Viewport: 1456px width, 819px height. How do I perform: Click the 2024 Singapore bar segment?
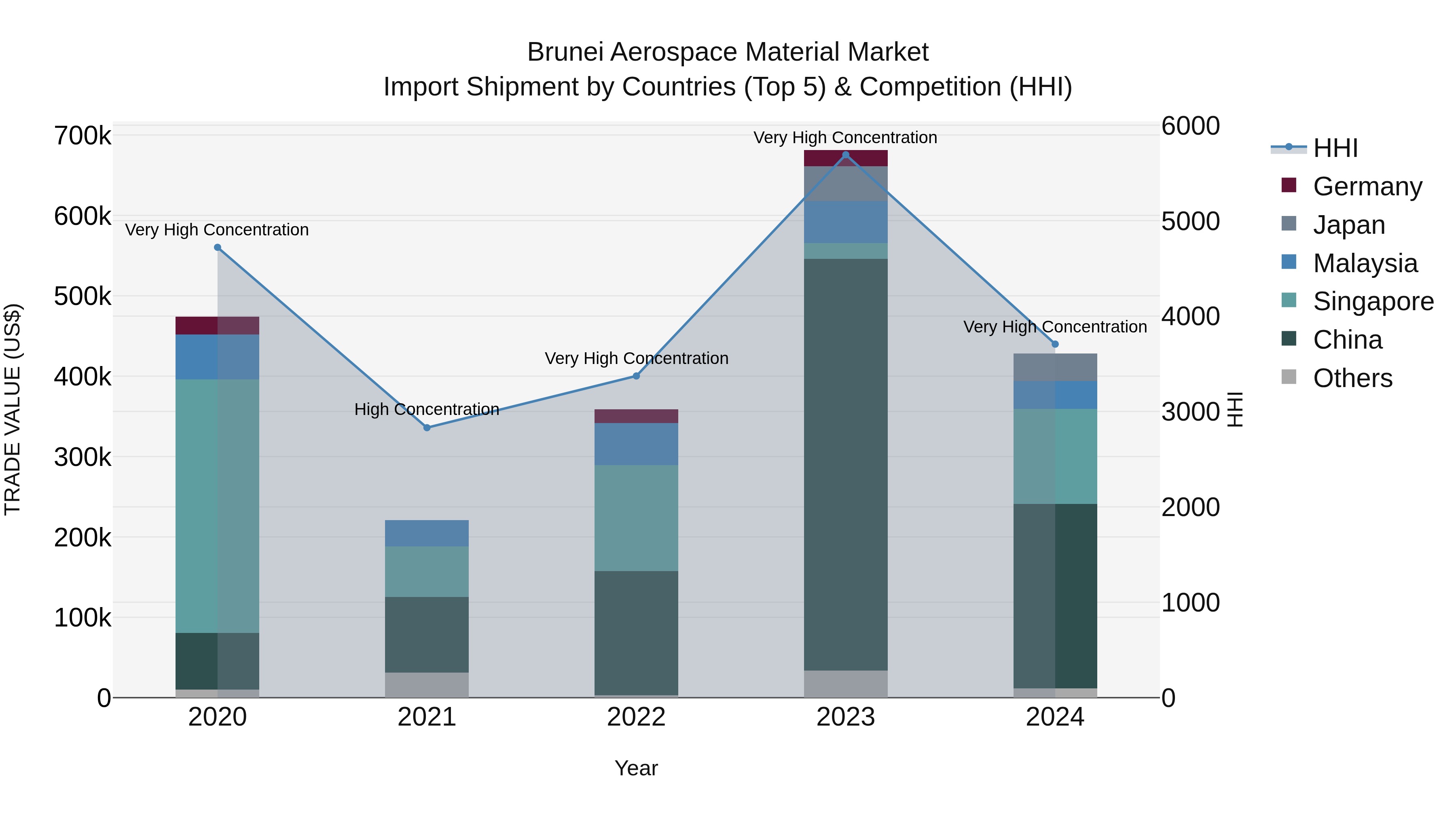[x=1055, y=456]
